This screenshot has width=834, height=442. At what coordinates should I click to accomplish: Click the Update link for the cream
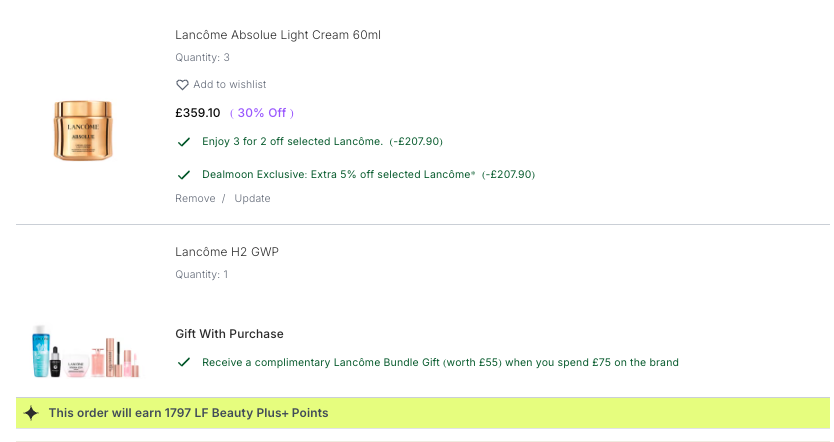pyautogui.click(x=252, y=199)
